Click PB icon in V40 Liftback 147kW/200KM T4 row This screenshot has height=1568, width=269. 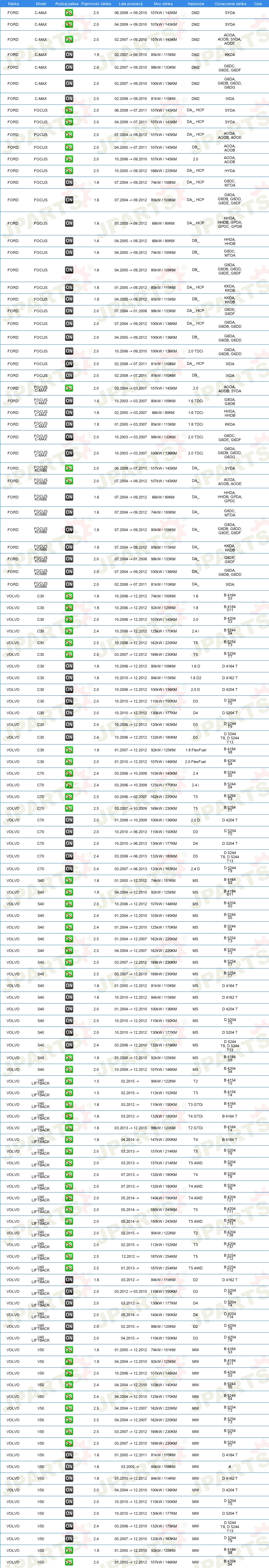click(x=69, y=1140)
